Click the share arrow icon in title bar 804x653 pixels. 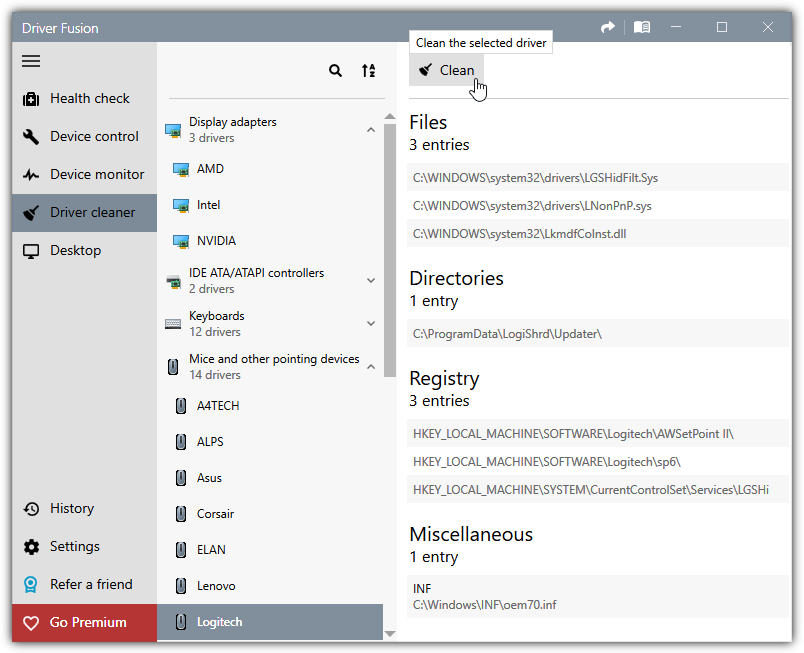point(608,27)
